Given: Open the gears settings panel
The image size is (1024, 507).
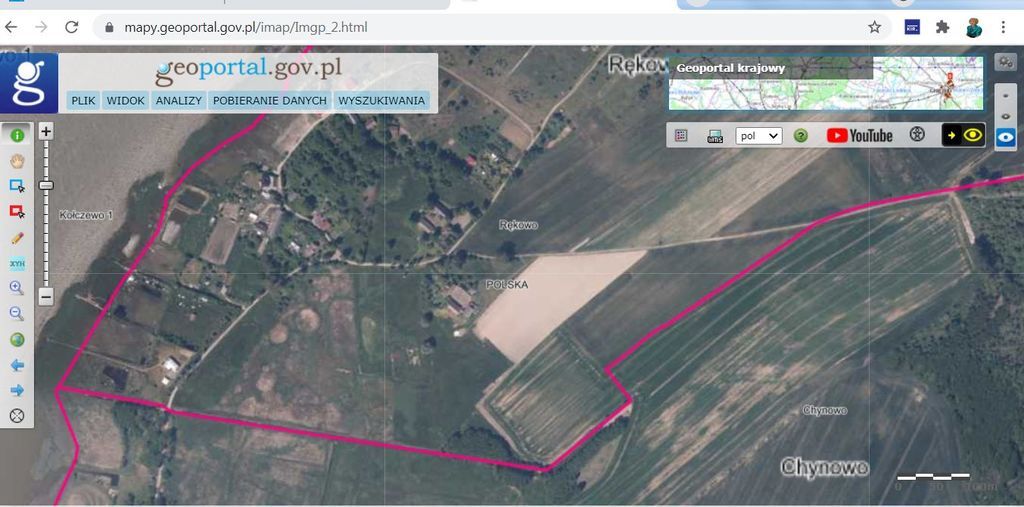Looking at the screenshot, I should click(1005, 62).
